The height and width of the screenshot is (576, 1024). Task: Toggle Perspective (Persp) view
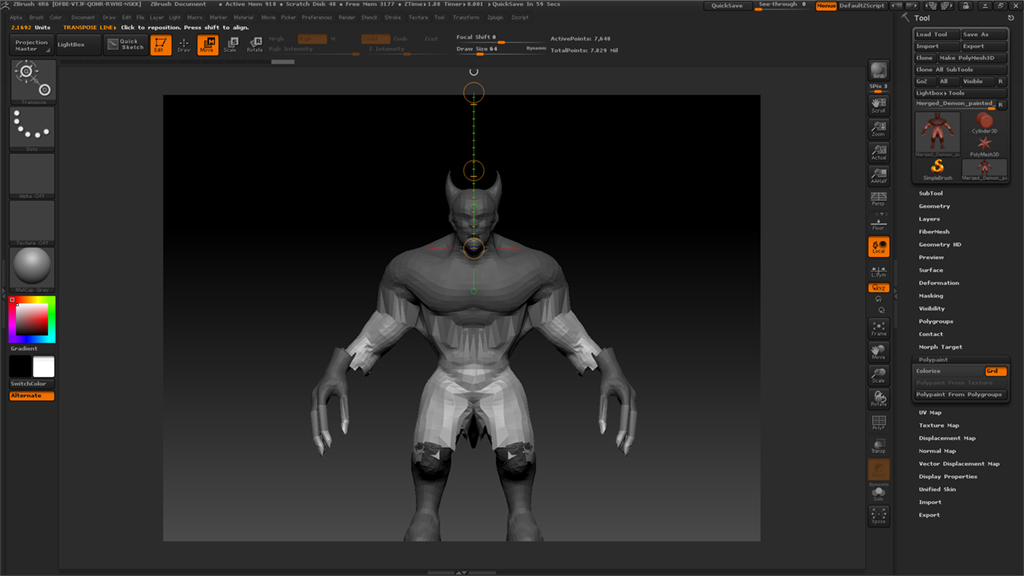click(878, 198)
